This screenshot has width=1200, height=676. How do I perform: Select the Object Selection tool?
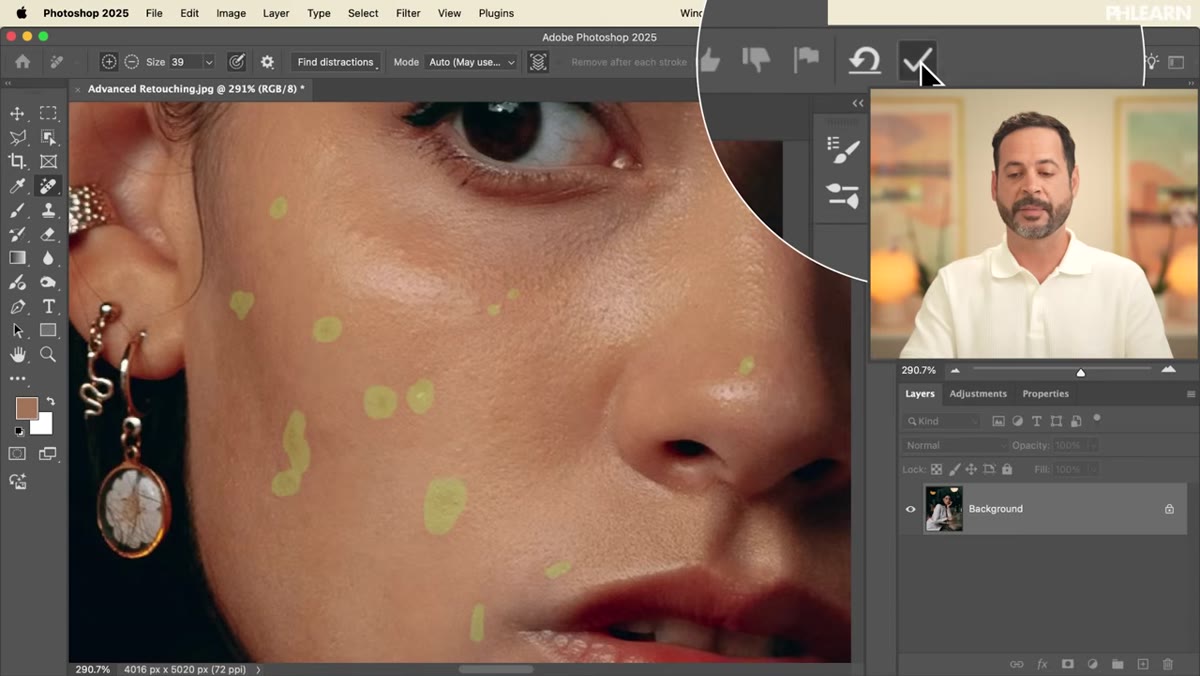coord(48,137)
